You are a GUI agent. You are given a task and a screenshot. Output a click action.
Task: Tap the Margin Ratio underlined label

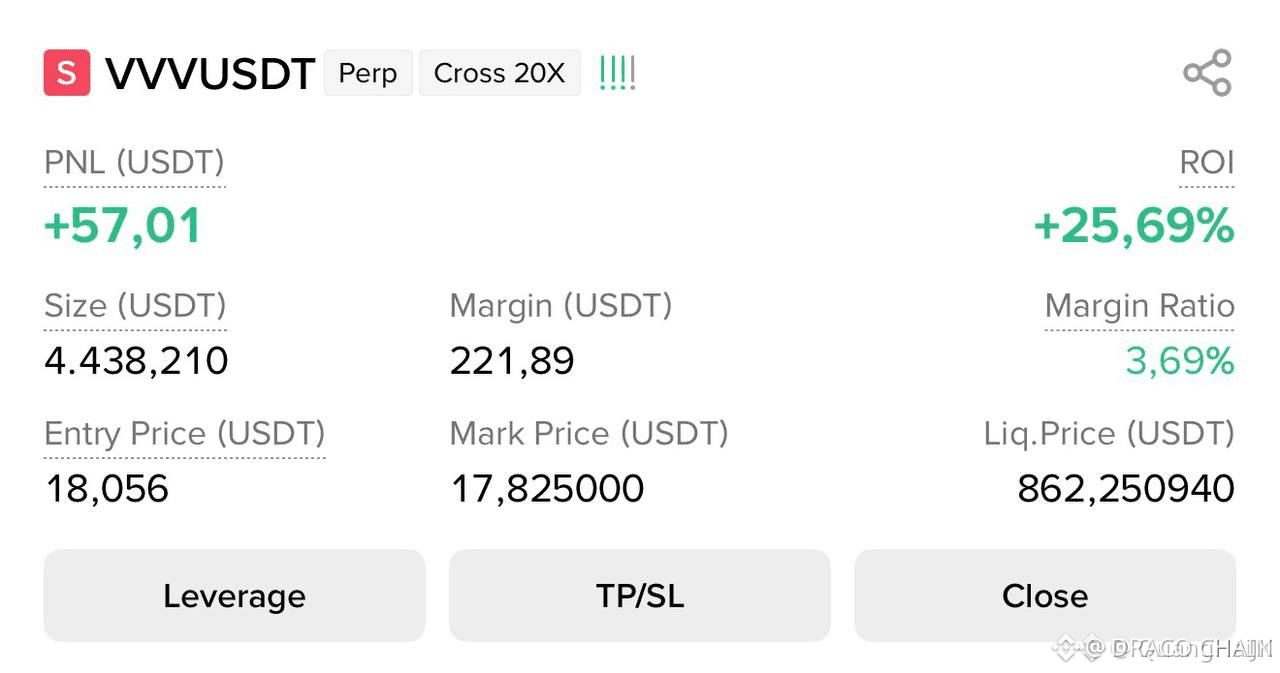point(1139,306)
